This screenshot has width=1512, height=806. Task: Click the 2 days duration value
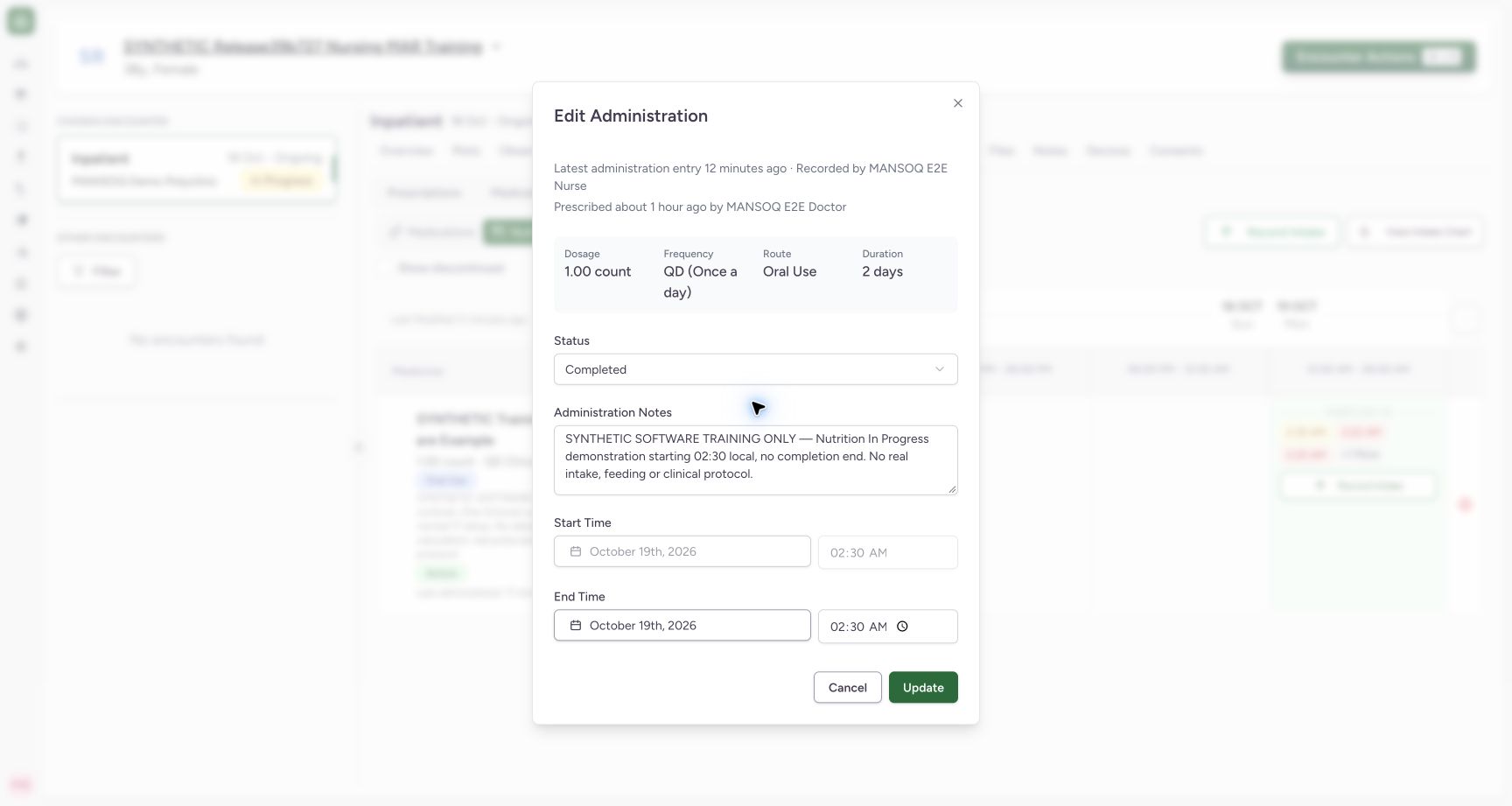click(882, 271)
